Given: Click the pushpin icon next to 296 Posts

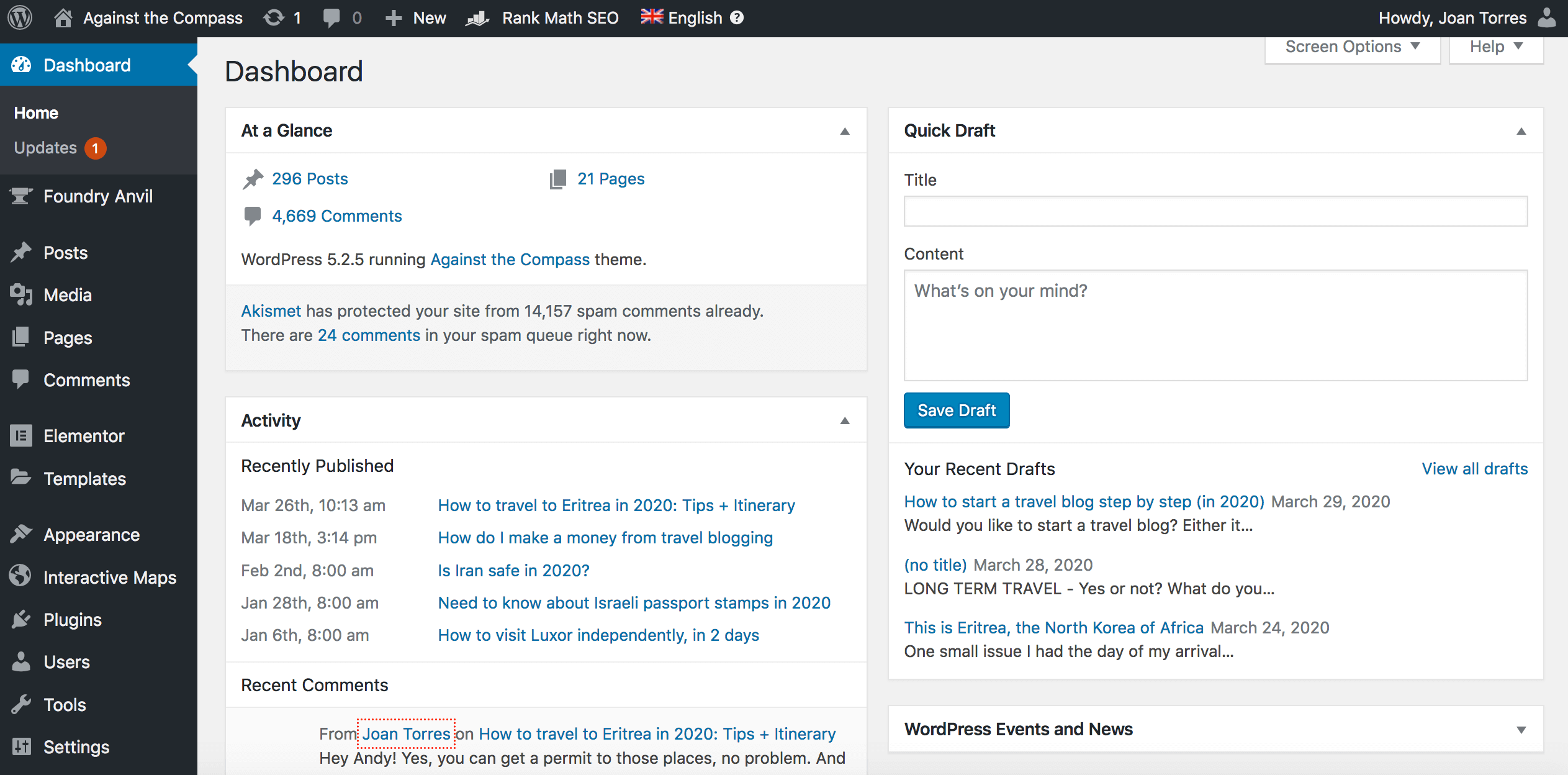Looking at the screenshot, I should [x=253, y=179].
